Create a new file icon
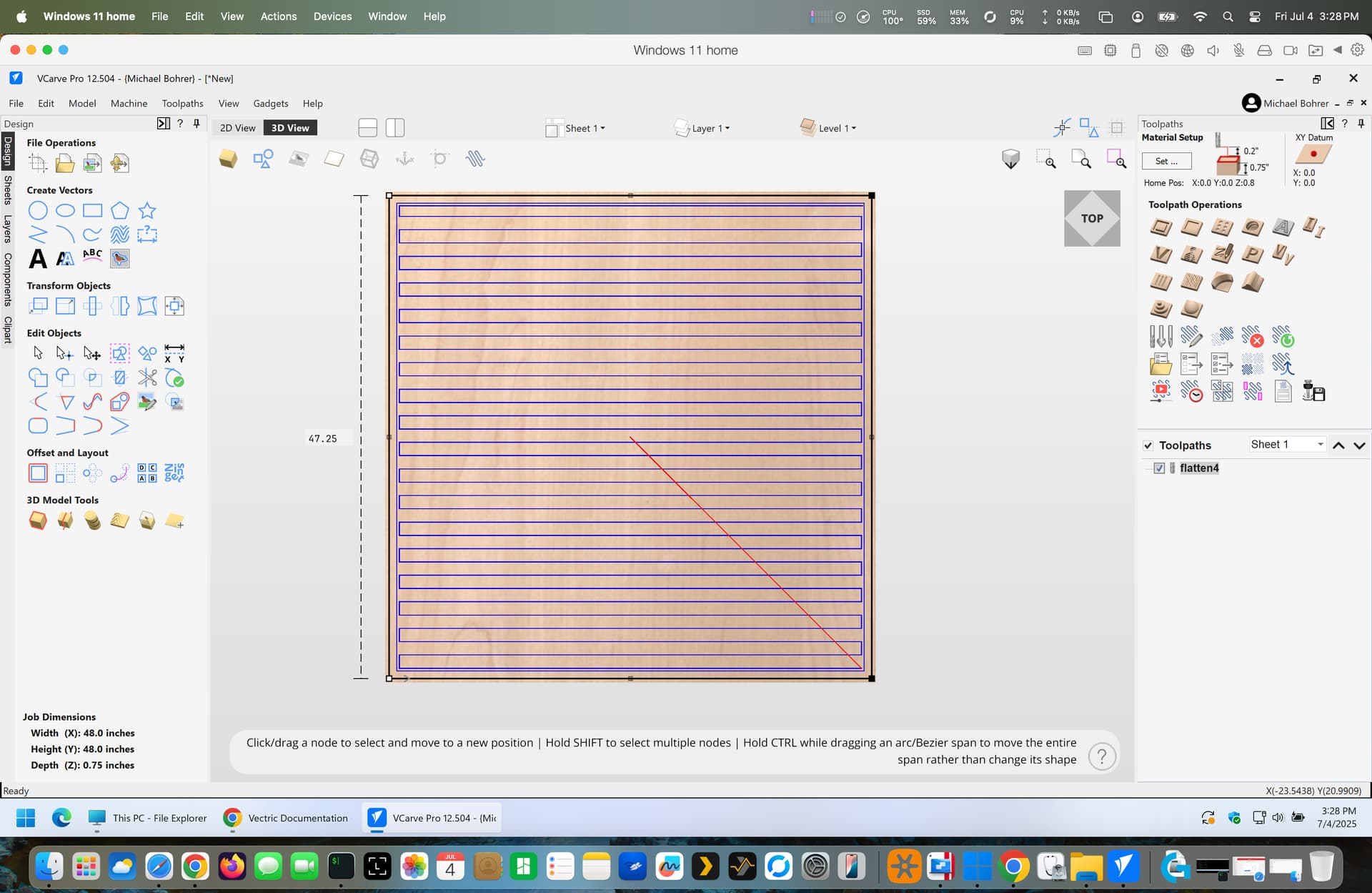This screenshot has width=1372, height=893. [38, 164]
